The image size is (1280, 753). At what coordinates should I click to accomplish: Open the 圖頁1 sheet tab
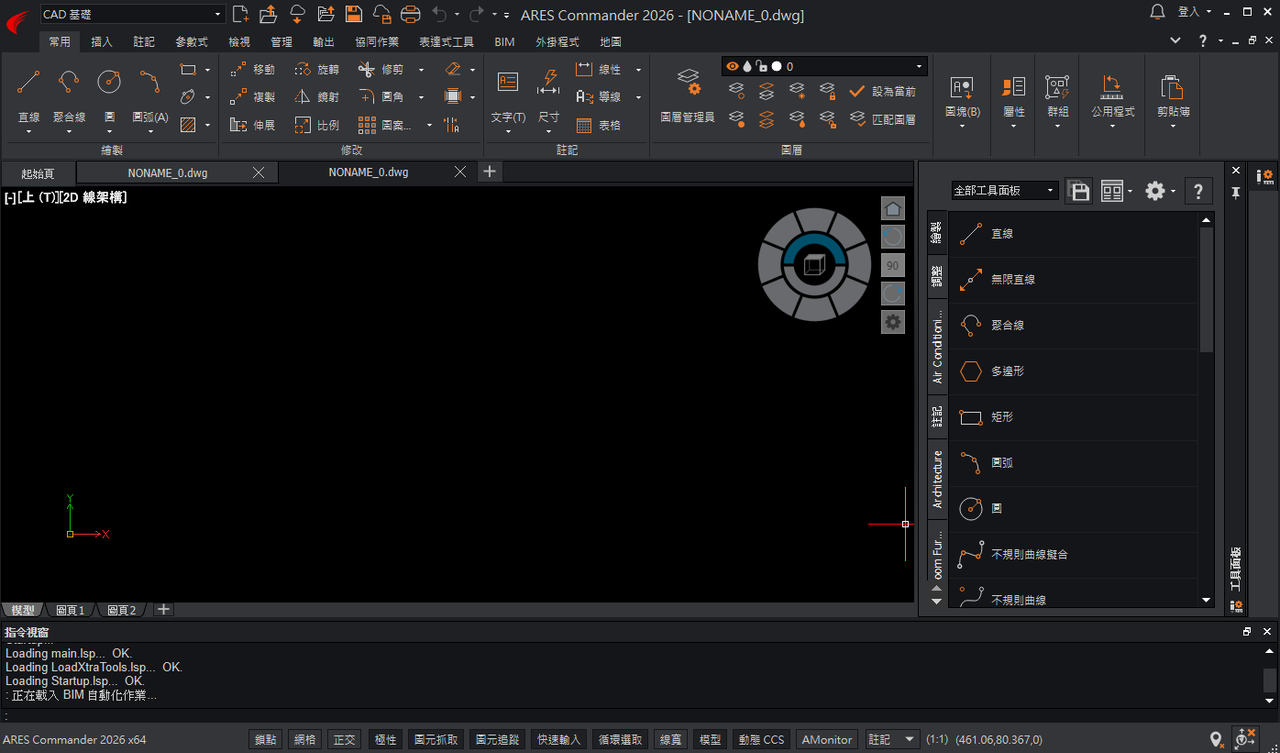tap(70, 610)
